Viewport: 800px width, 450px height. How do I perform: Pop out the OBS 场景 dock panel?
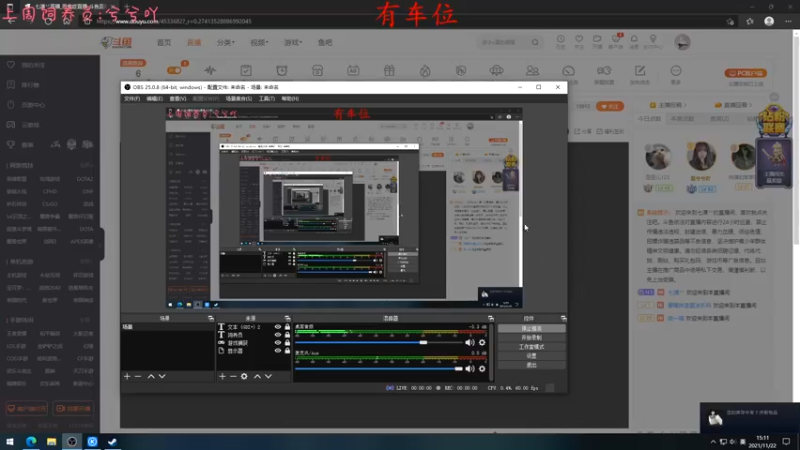pos(211,318)
